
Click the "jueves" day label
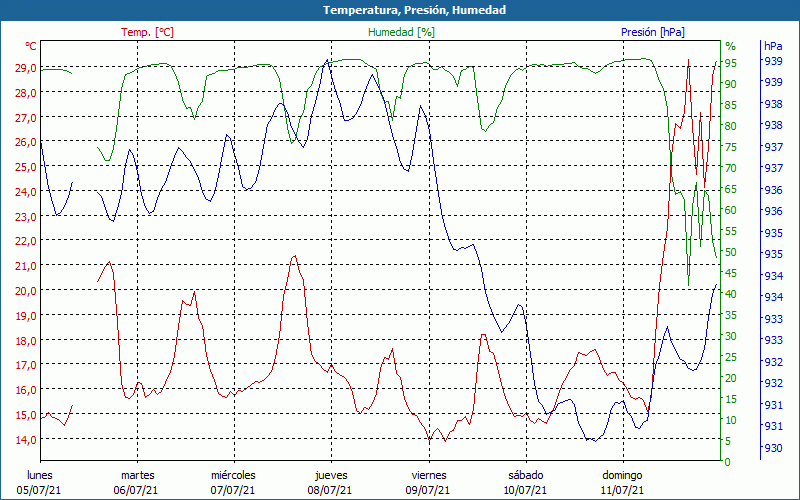pyautogui.click(x=331, y=476)
